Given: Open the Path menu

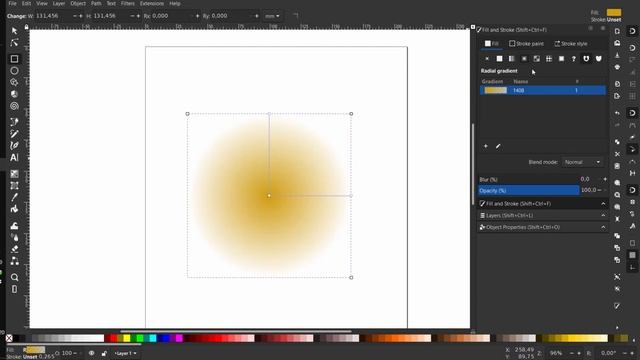Looking at the screenshot, I should pos(96,3).
